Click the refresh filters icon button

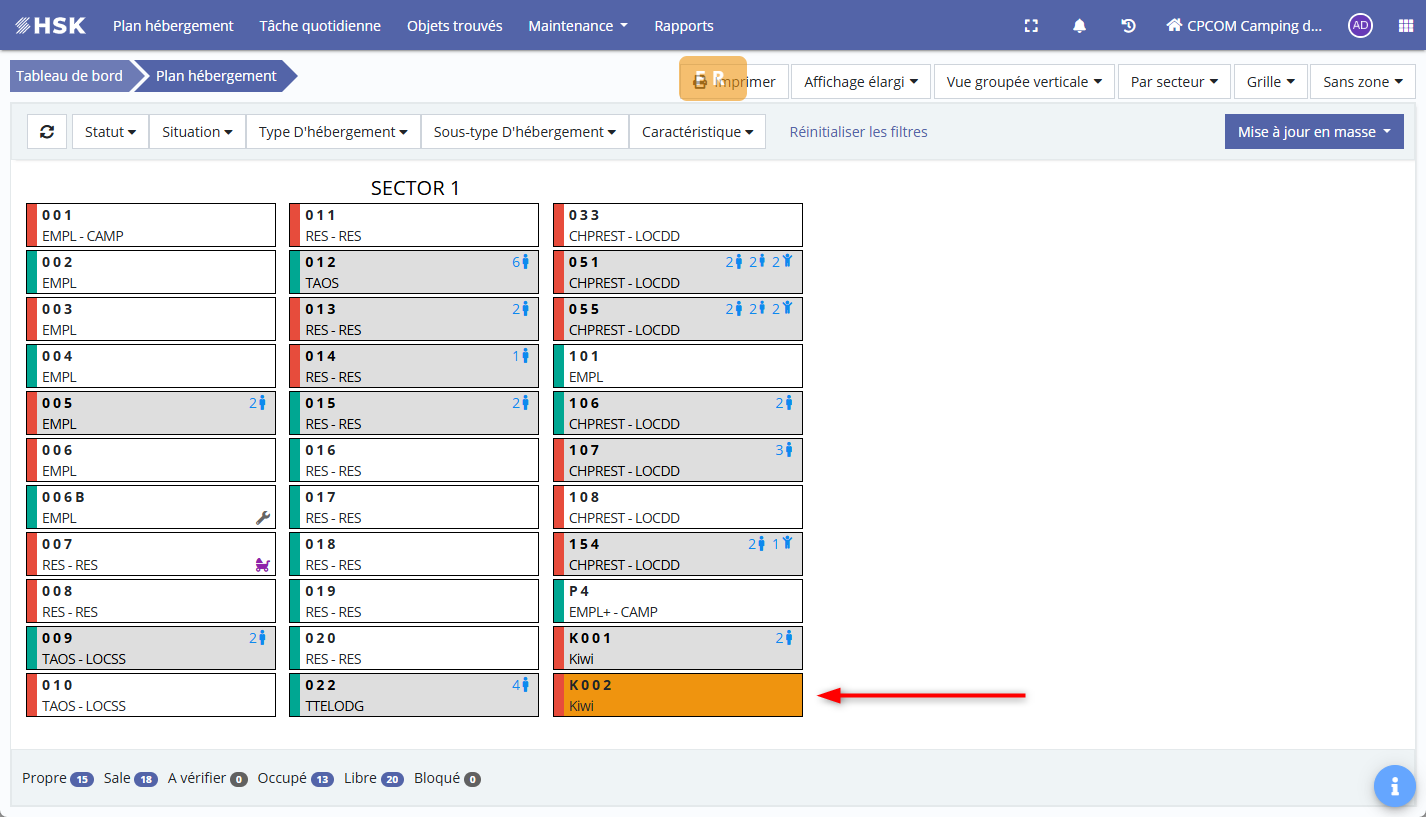(x=47, y=132)
